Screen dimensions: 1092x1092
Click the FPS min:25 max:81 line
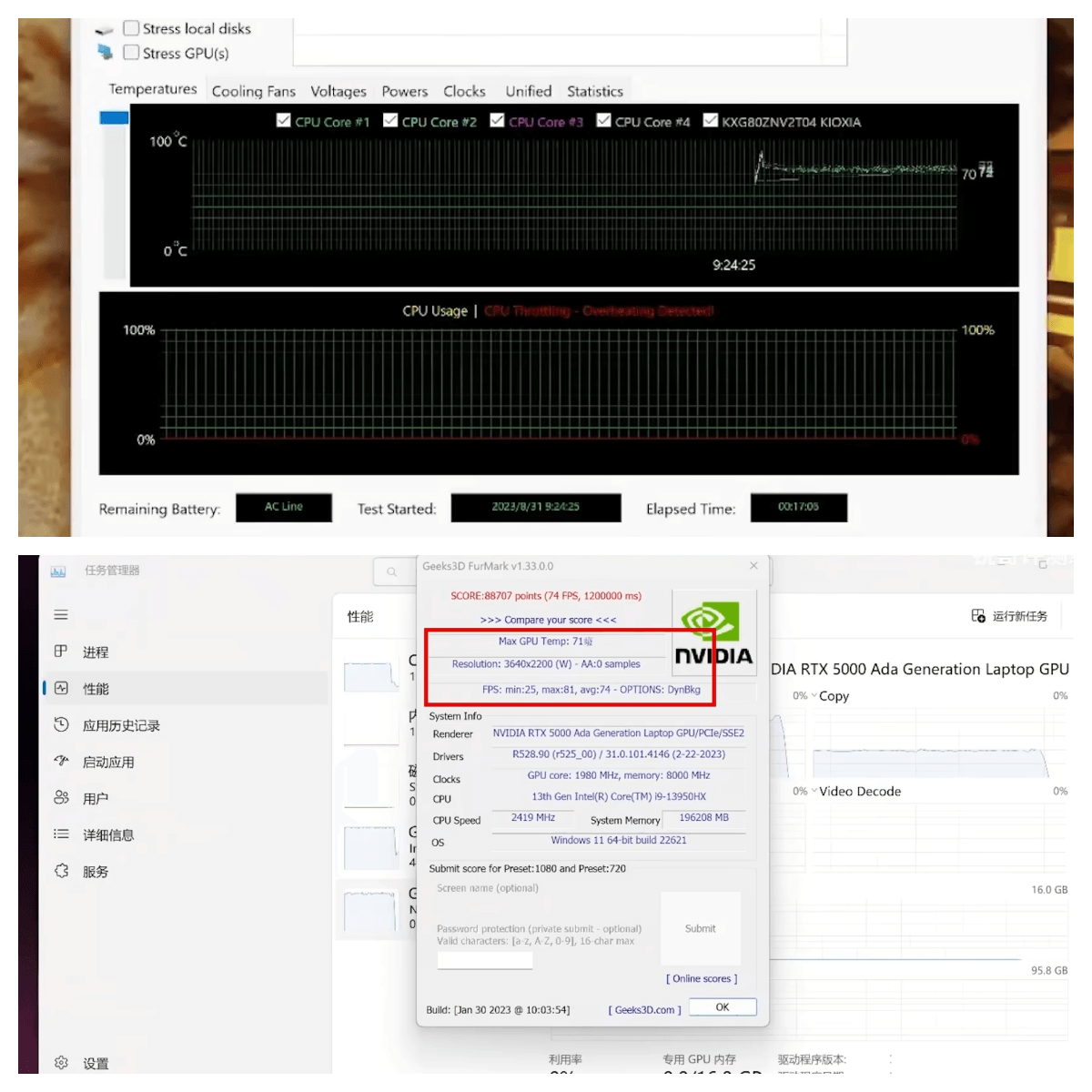tap(591, 690)
